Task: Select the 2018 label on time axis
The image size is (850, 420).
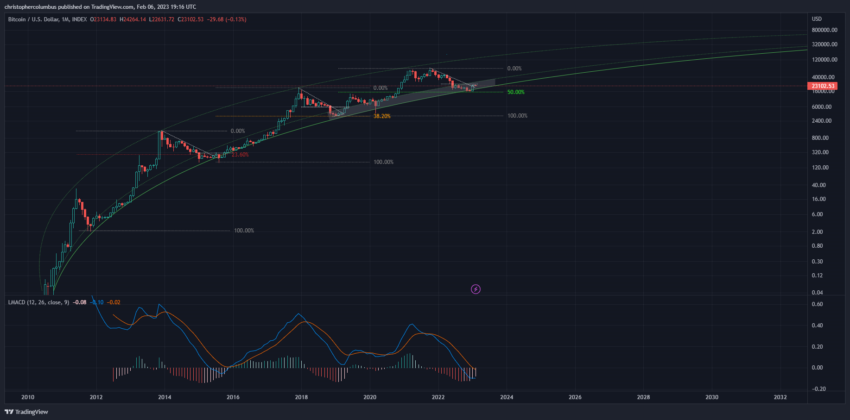Action: click(301, 397)
